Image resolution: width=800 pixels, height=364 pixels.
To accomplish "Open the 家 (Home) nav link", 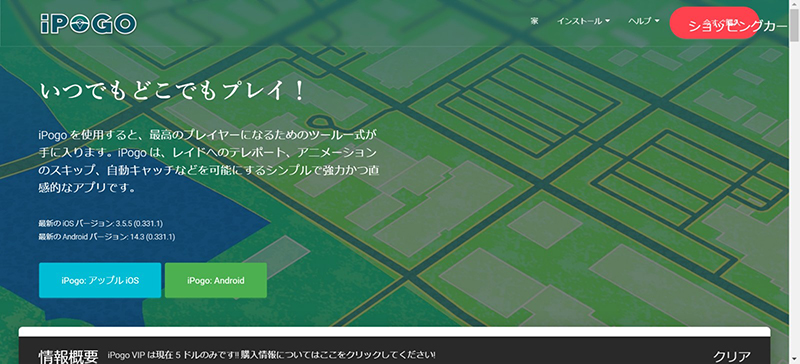I will pos(534,21).
